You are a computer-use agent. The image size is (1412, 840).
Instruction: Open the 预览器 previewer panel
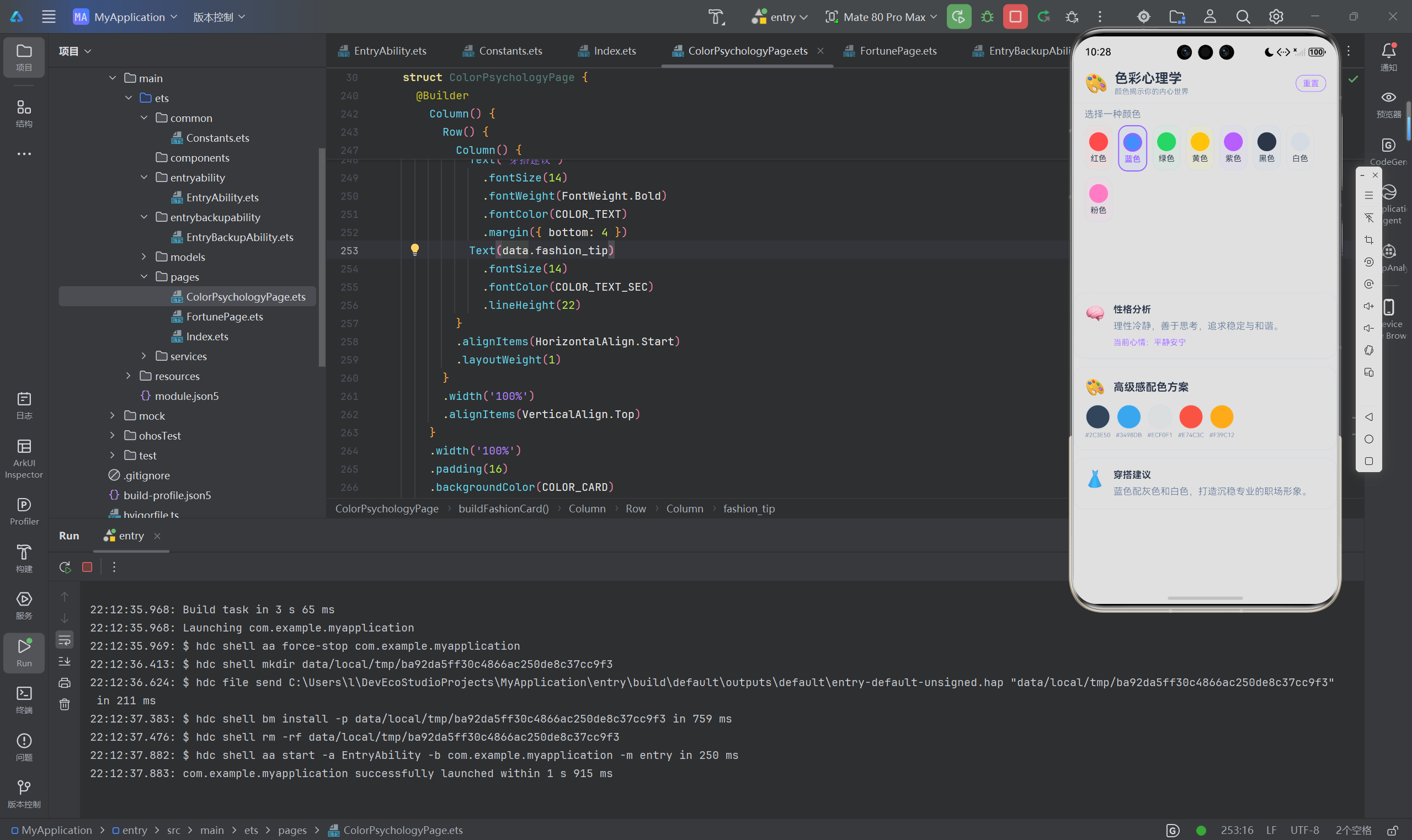pos(1388,105)
